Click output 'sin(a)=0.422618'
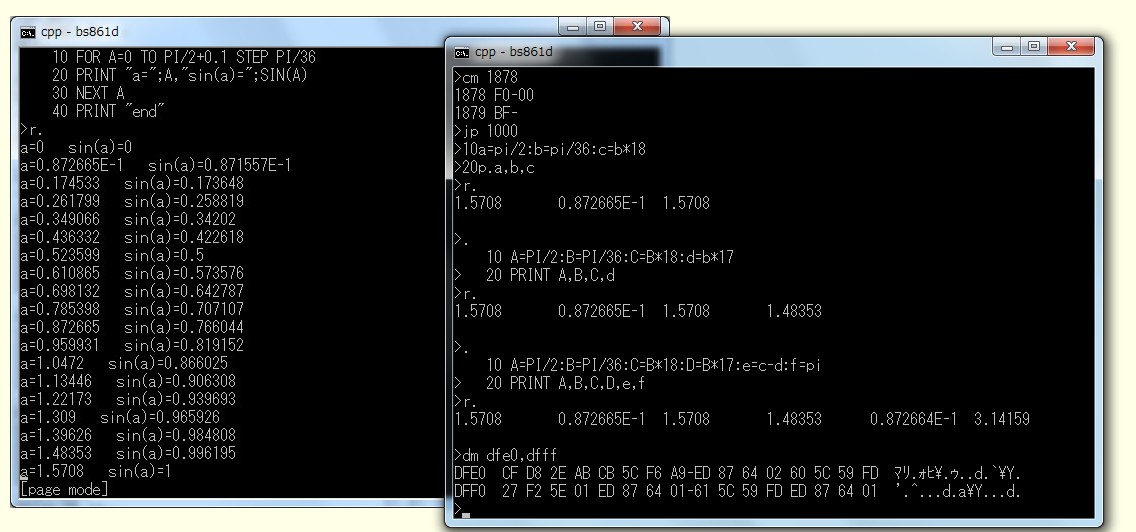The image size is (1136, 532). point(184,237)
